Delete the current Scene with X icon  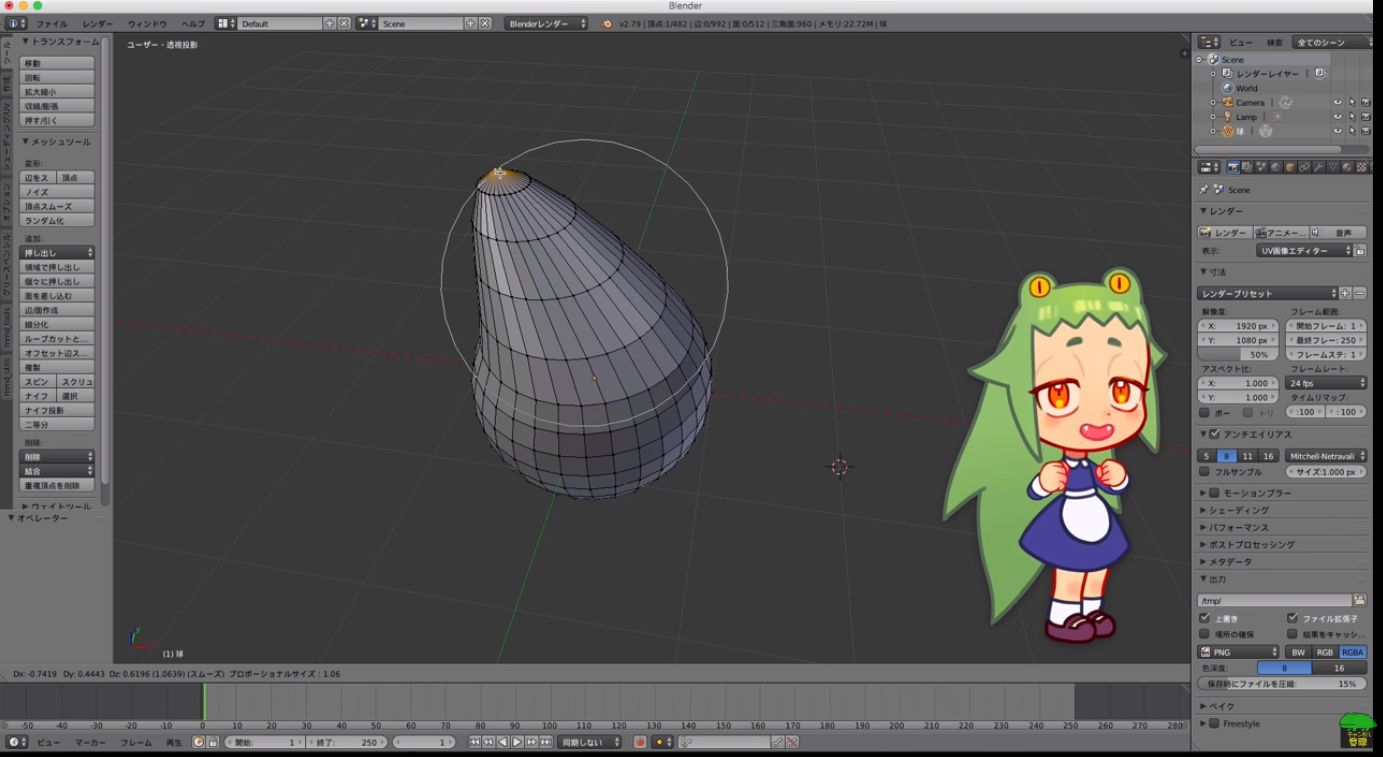coord(485,23)
